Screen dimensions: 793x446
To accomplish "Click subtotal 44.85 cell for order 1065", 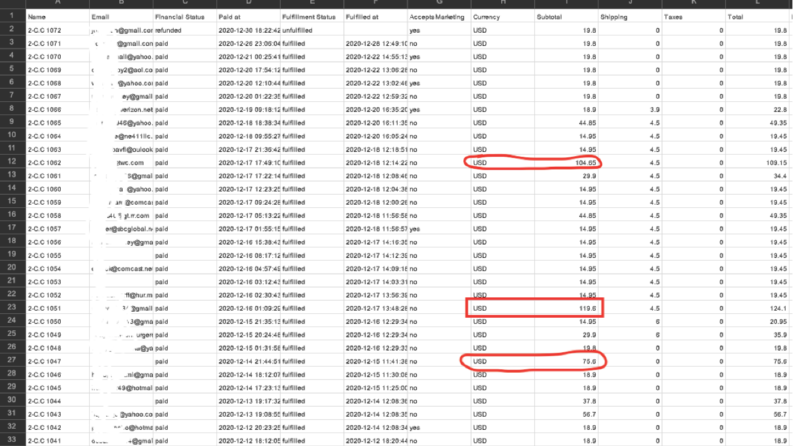I will (x=566, y=123).
